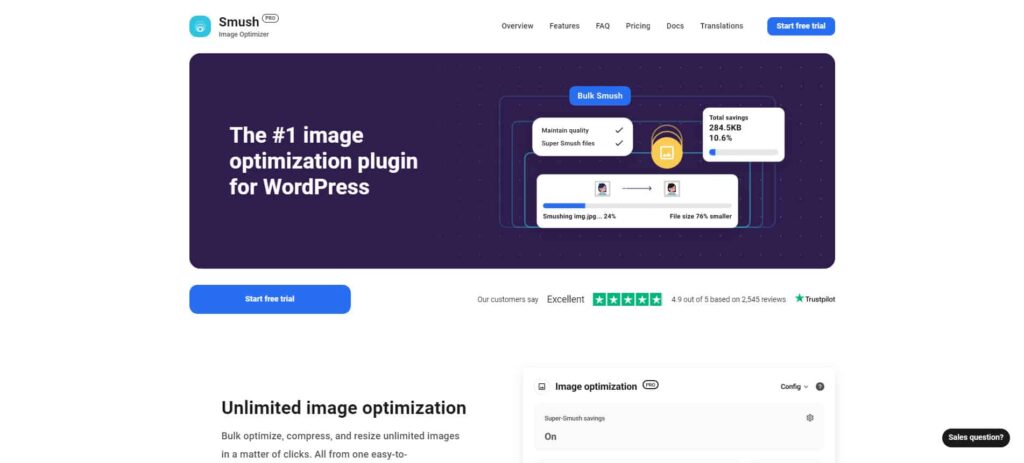
Task: Expand the Config dropdown
Action: [794, 387]
